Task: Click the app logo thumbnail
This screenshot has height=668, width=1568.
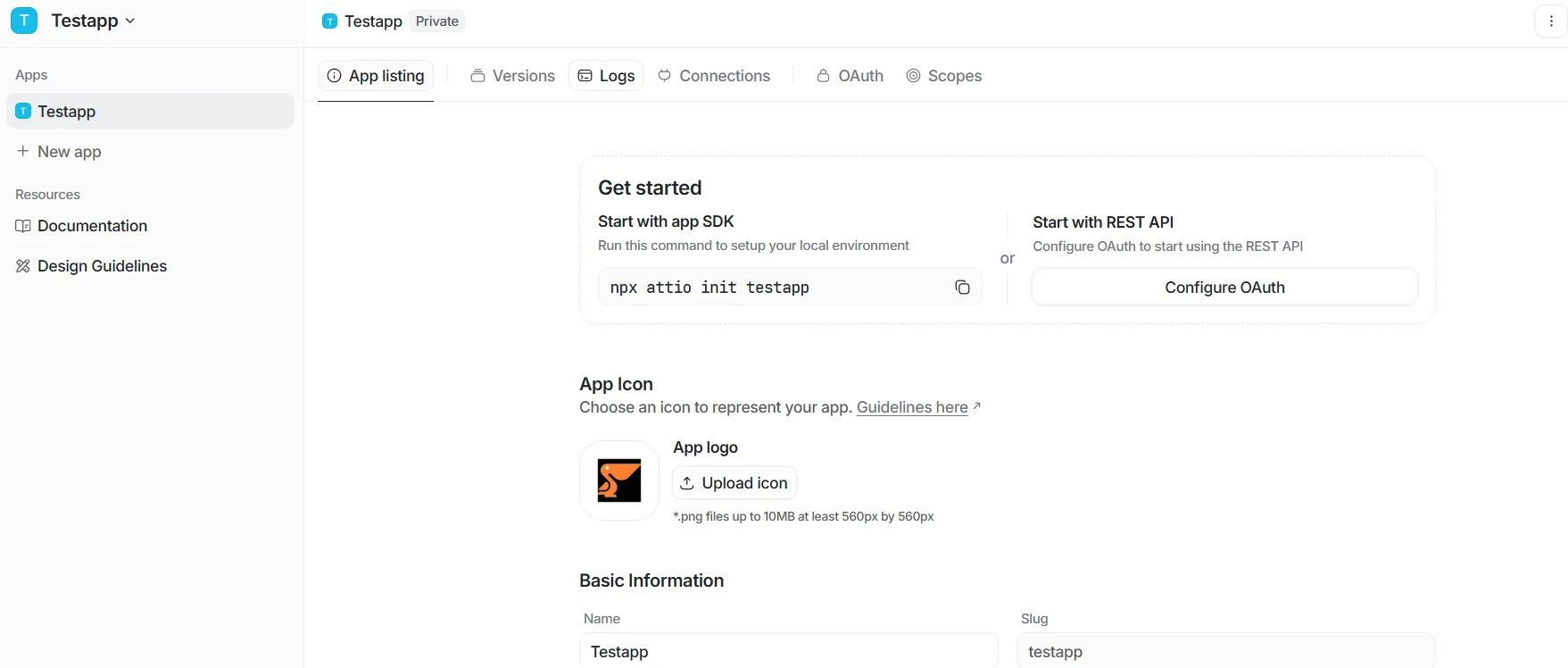Action: click(x=619, y=480)
